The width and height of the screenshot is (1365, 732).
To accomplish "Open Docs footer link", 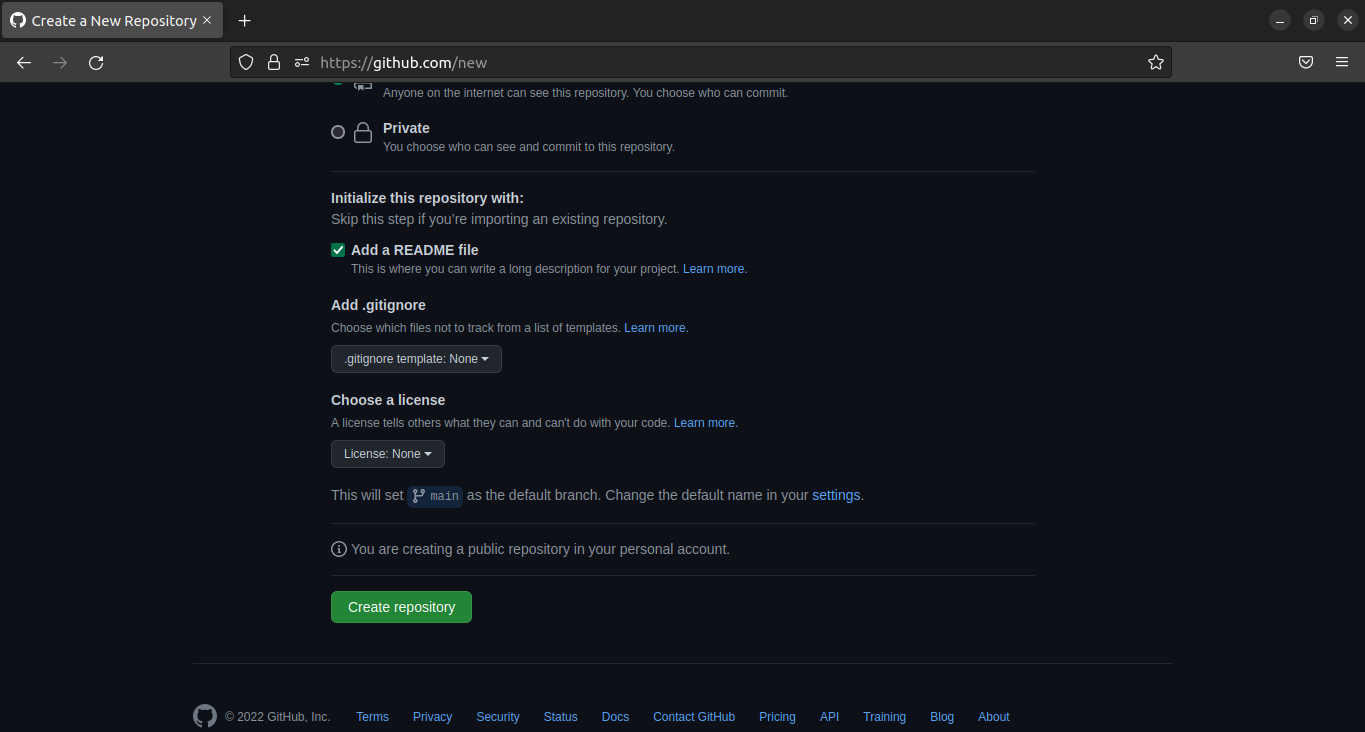I will (615, 717).
